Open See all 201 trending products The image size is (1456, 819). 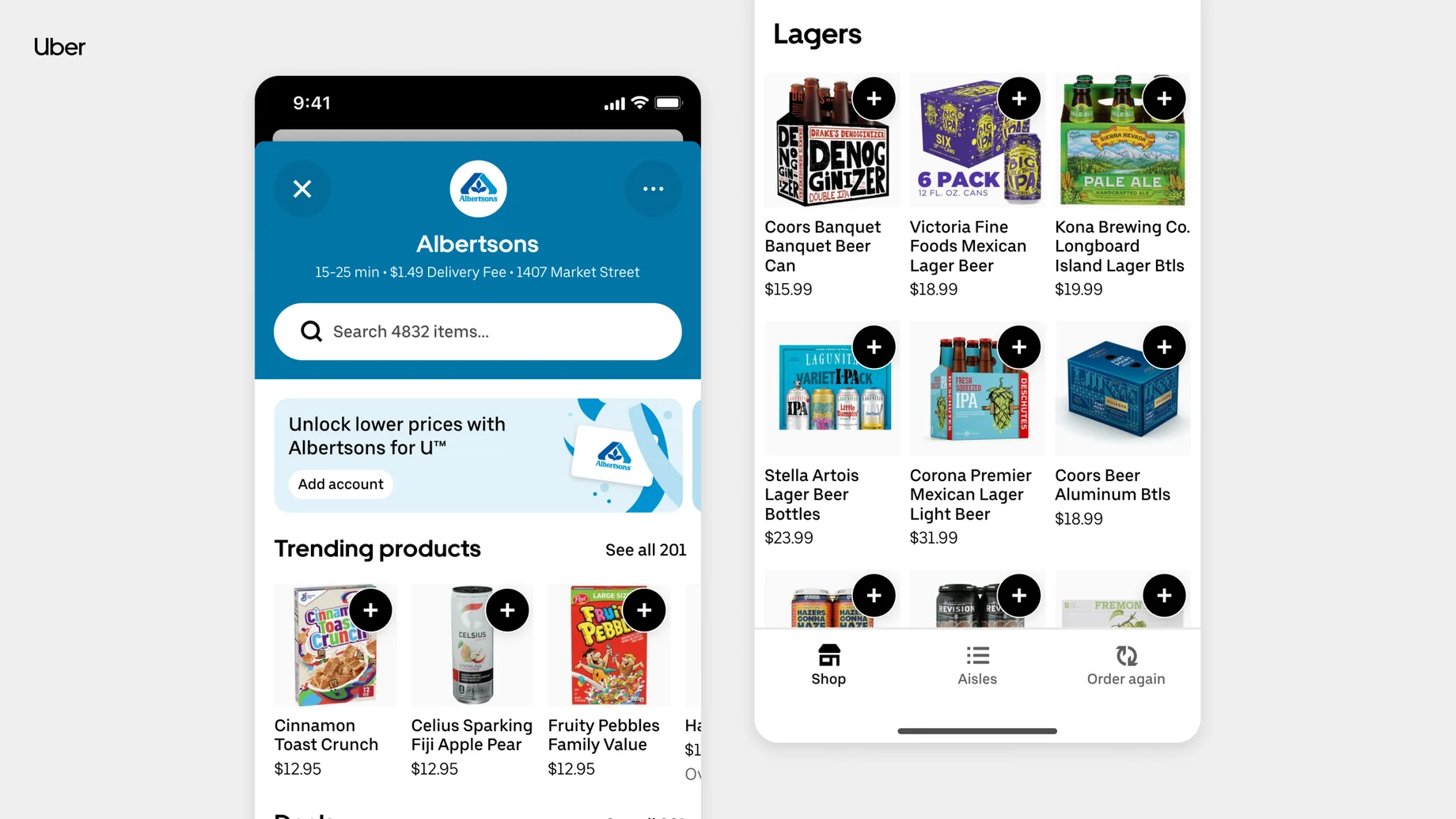(646, 550)
